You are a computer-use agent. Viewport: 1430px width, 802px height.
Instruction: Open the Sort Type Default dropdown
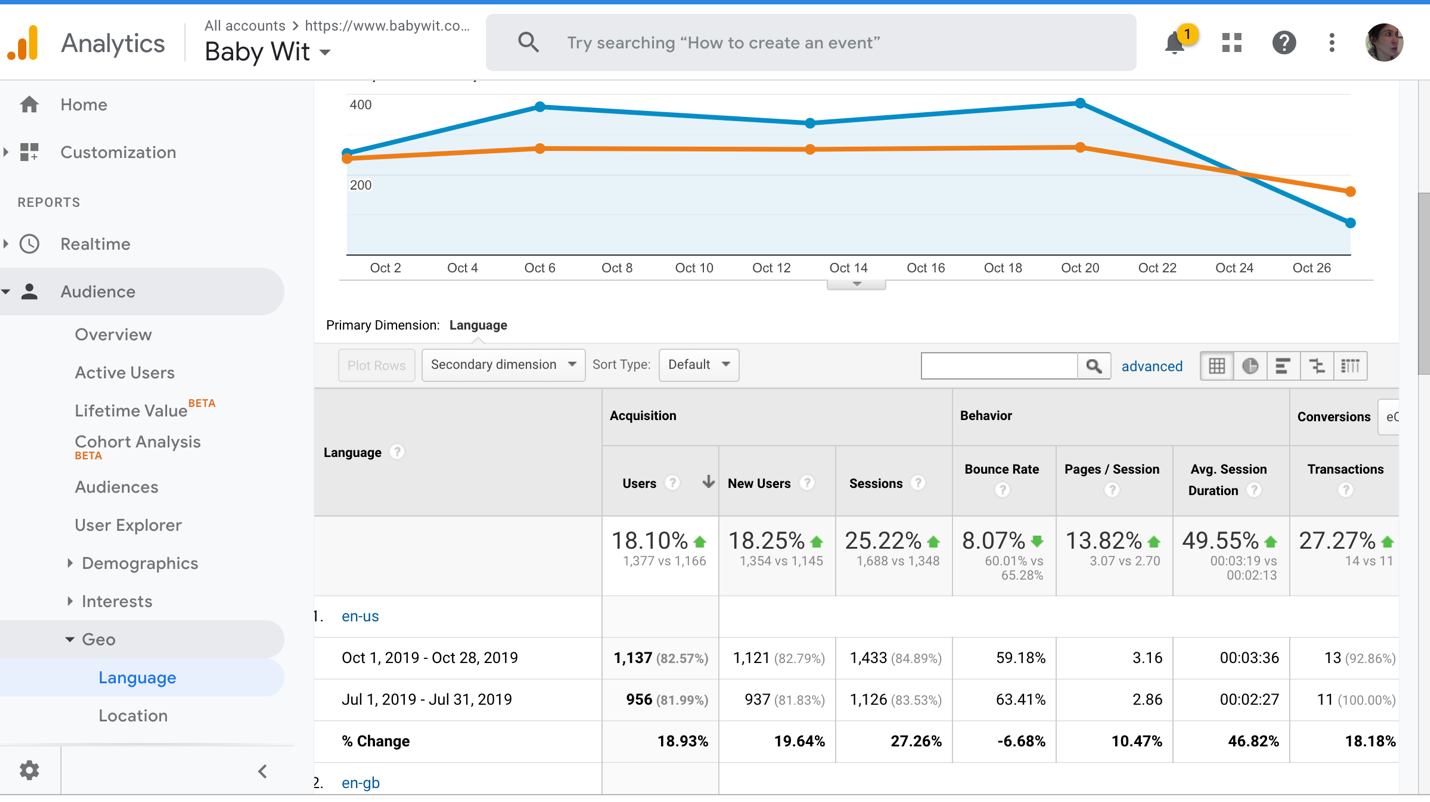(x=699, y=365)
